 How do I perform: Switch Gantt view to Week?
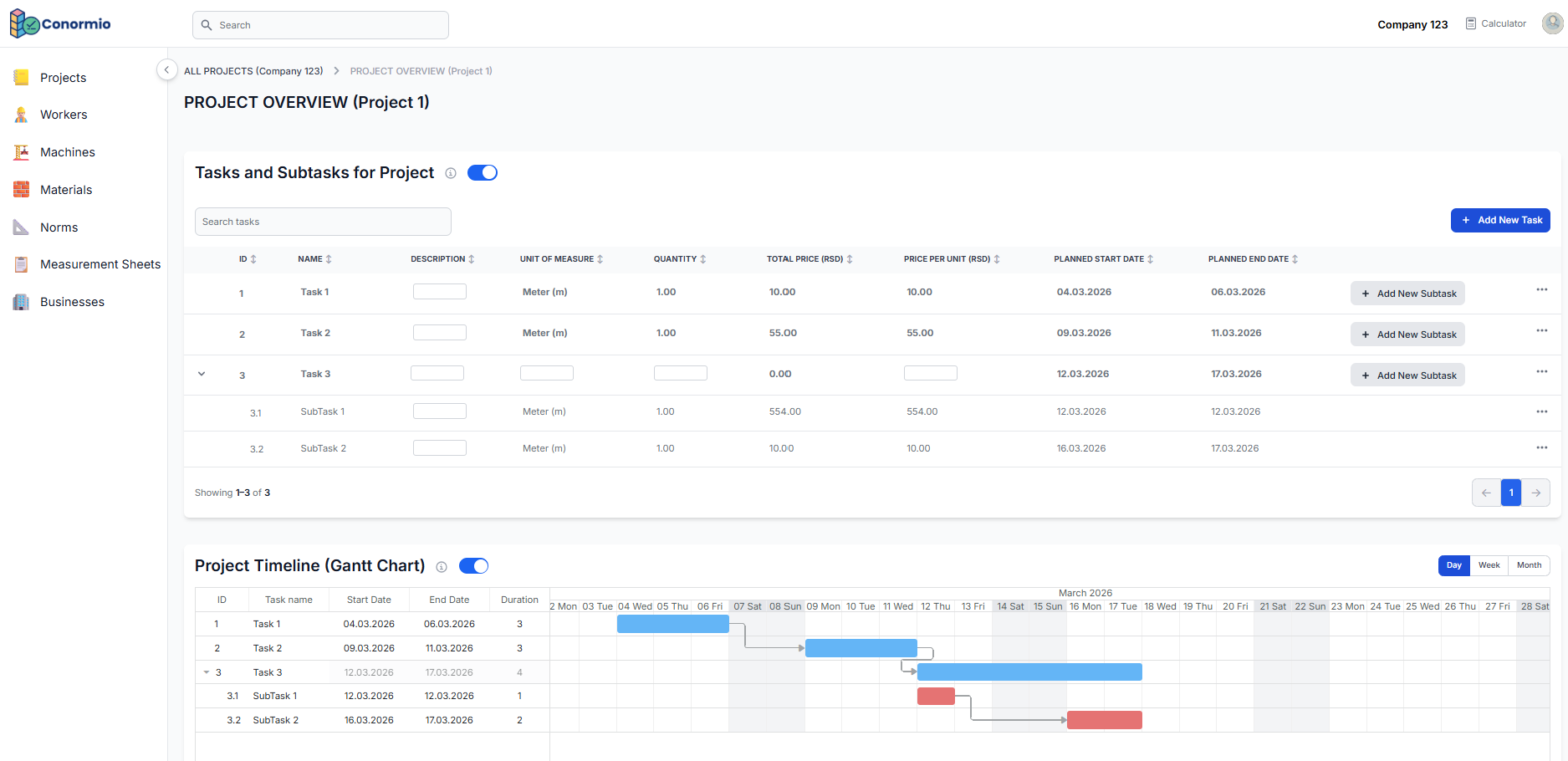(1489, 565)
